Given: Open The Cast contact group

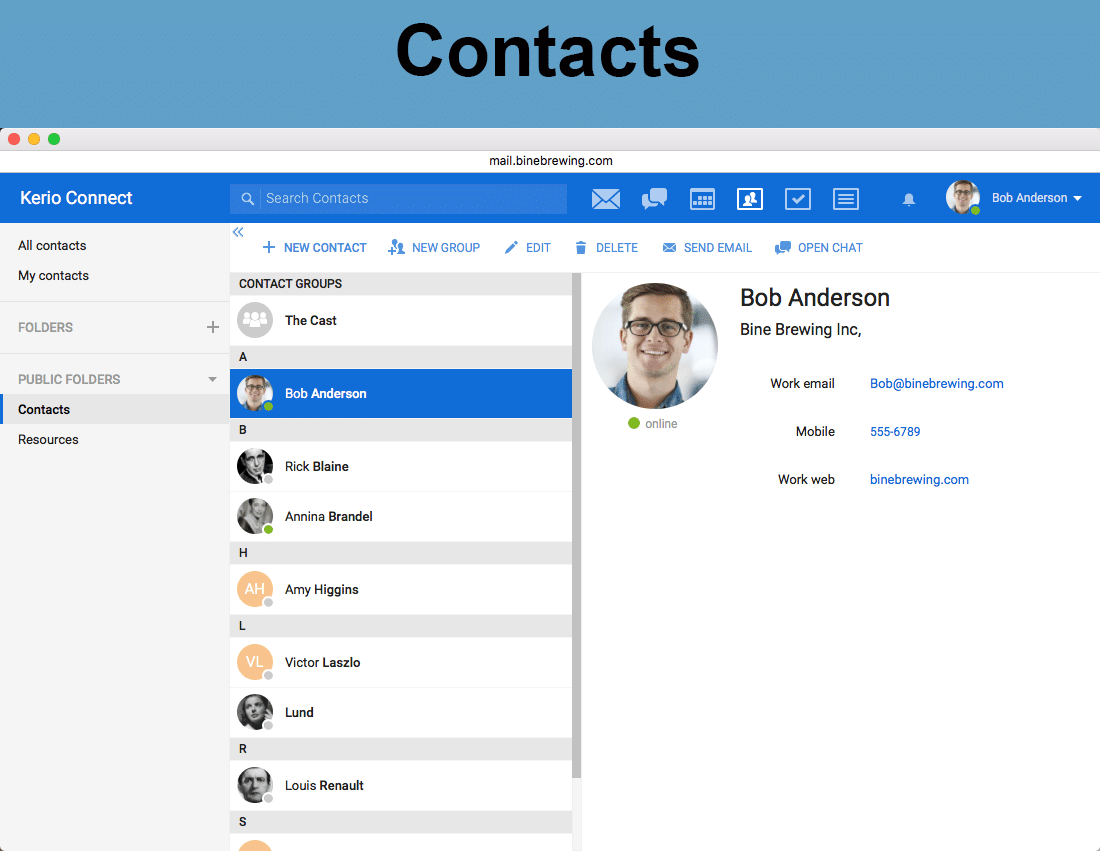Looking at the screenshot, I should pos(401,321).
